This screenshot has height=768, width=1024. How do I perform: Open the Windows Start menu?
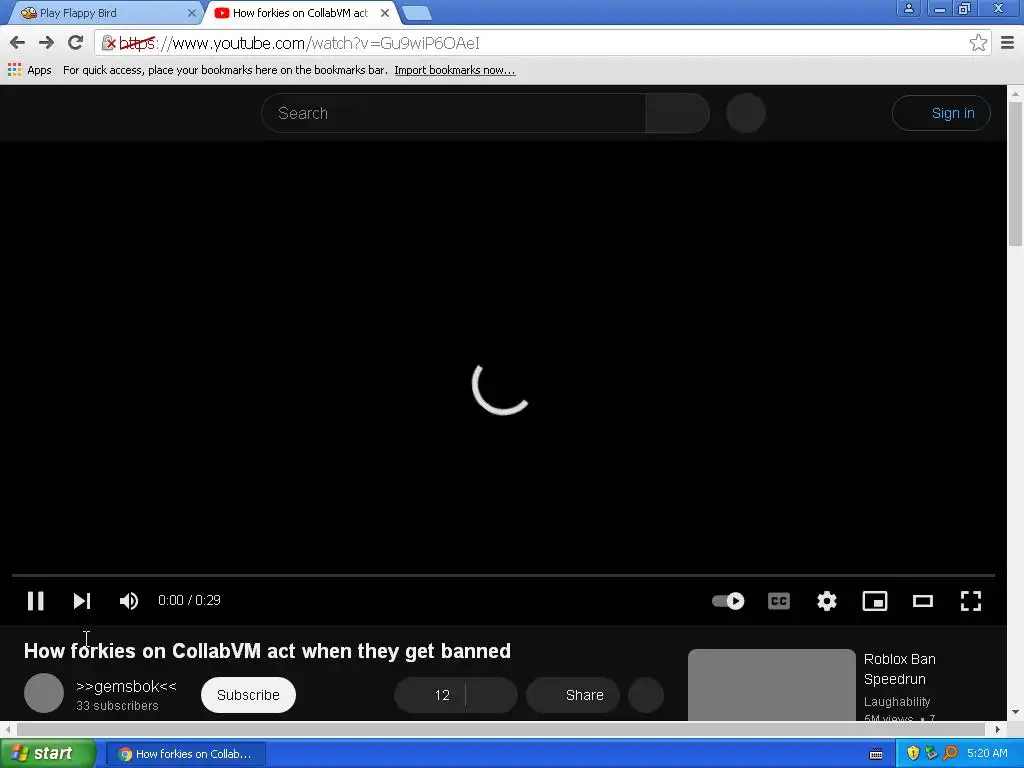(x=48, y=754)
